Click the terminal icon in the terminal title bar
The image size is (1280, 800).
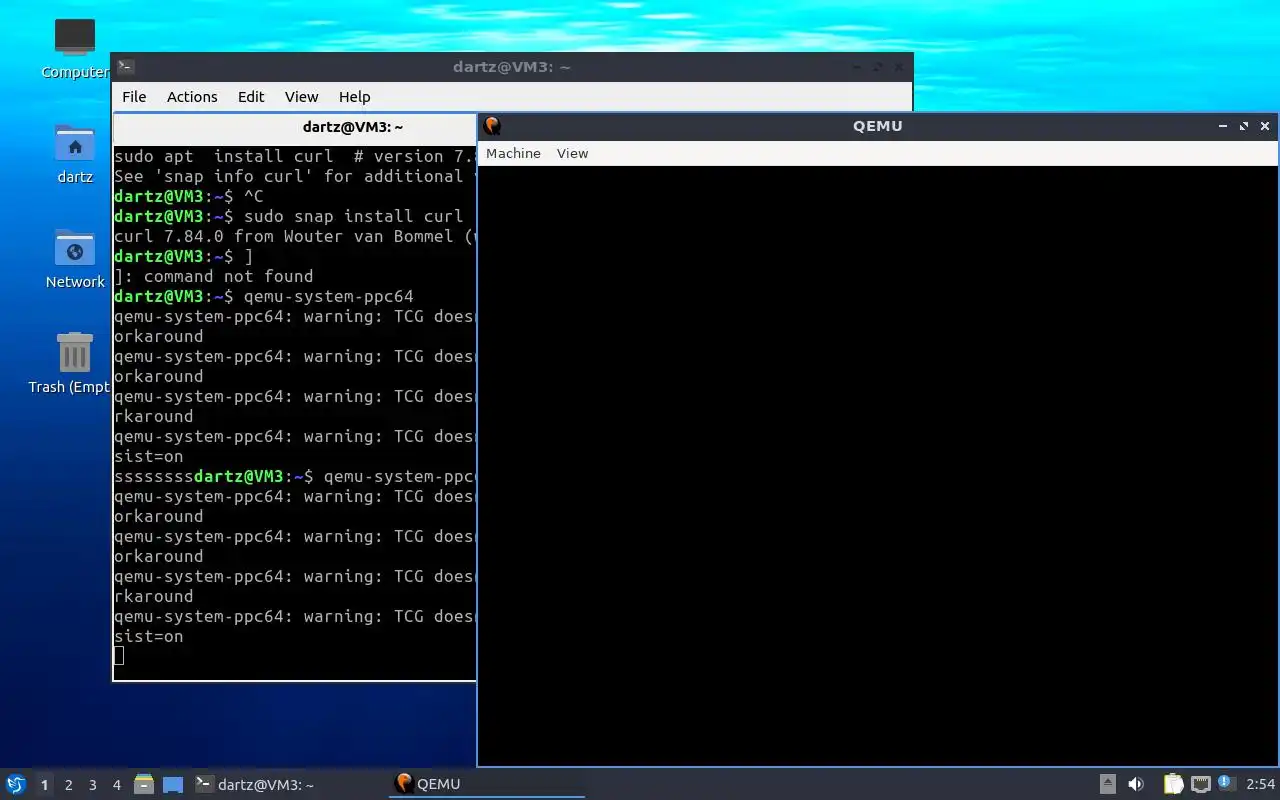click(x=125, y=67)
